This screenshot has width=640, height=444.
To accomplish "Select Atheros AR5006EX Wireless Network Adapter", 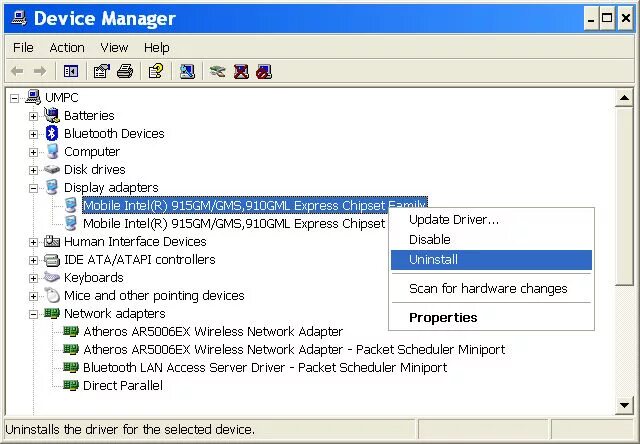I will coord(213,331).
